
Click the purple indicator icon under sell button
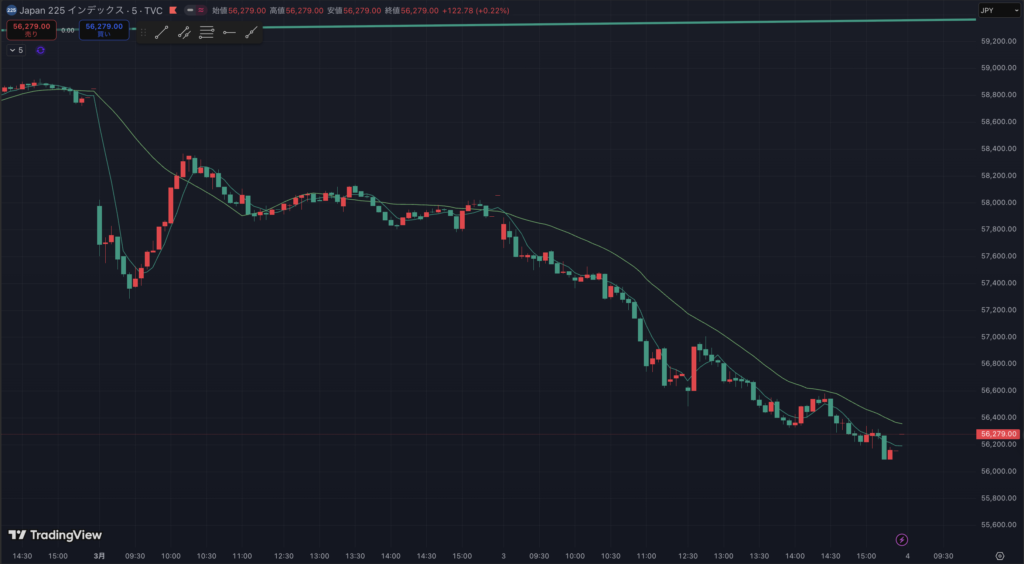[x=41, y=50]
